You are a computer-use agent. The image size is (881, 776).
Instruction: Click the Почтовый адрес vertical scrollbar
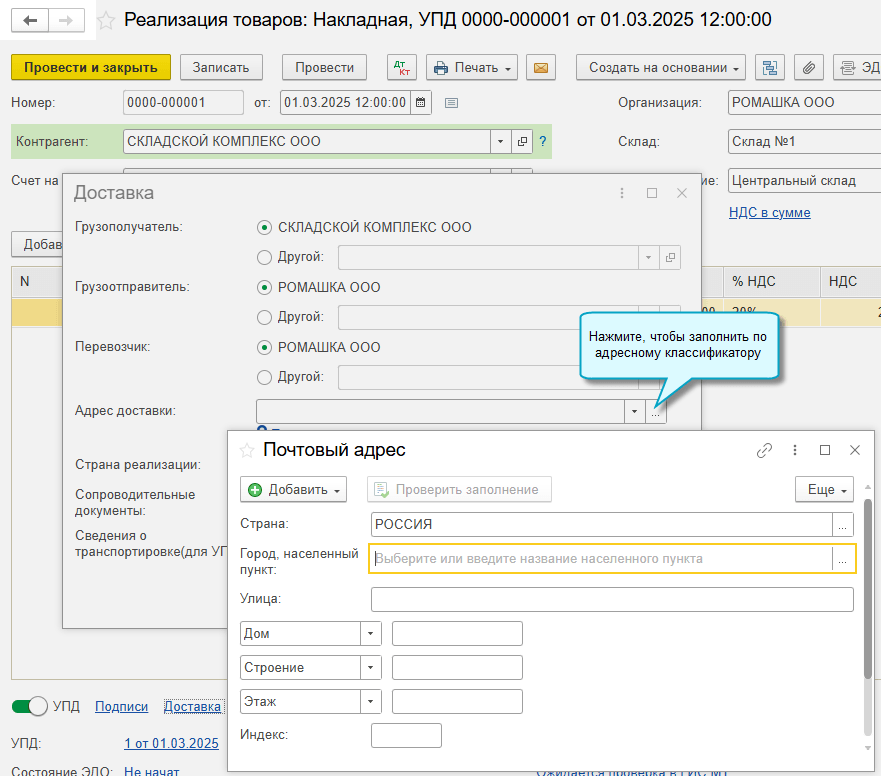click(867, 590)
